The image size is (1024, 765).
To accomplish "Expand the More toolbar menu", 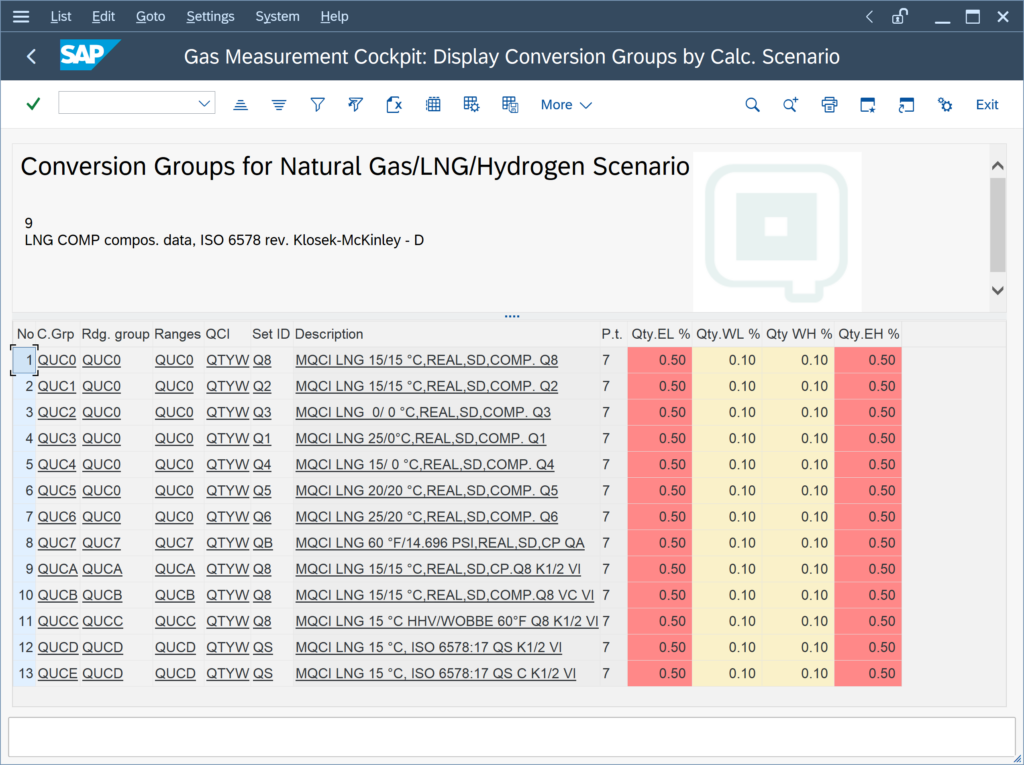I will (566, 105).
